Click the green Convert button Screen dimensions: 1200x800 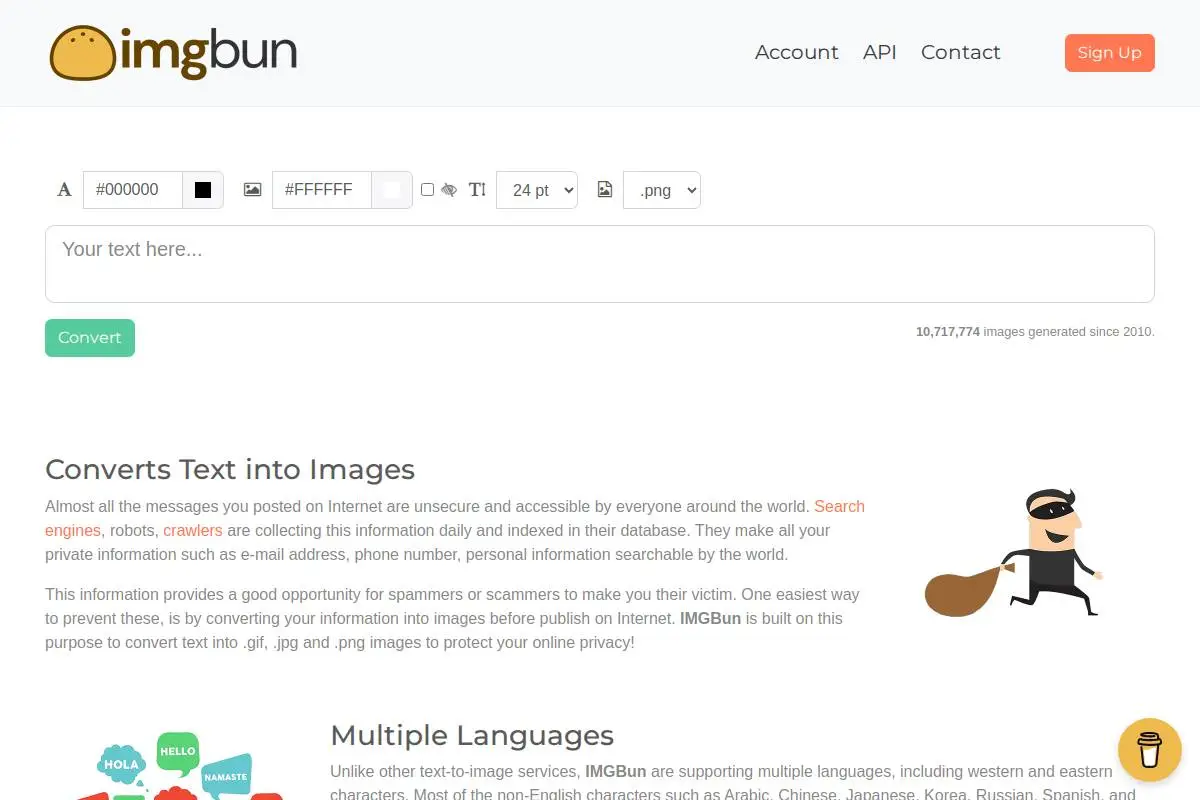pos(90,338)
